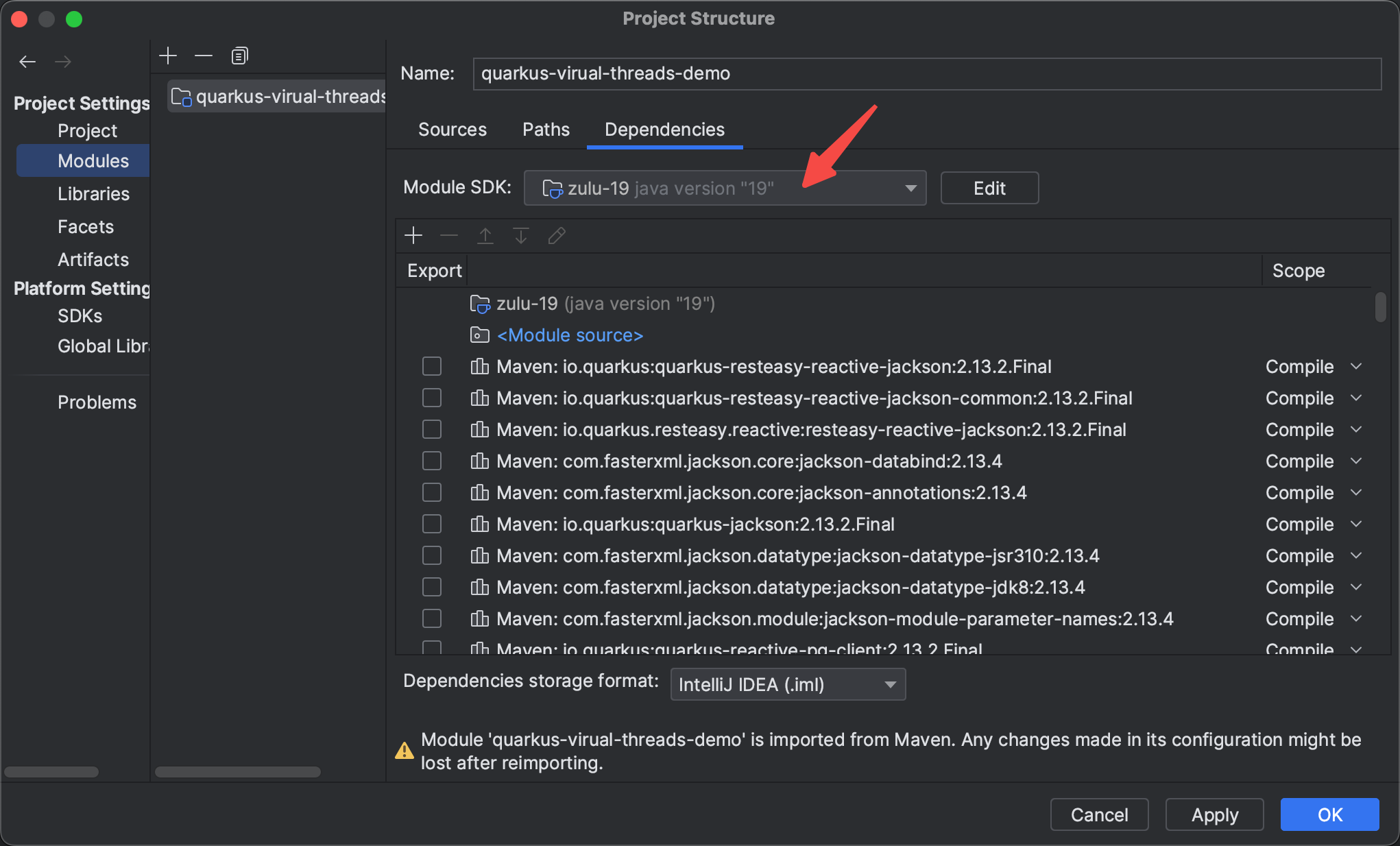The width and height of the screenshot is (1400, 846).
Task: Change scope of quarkus-jackson dependency
Action: pyautogui.click(x=1313, y=524)
